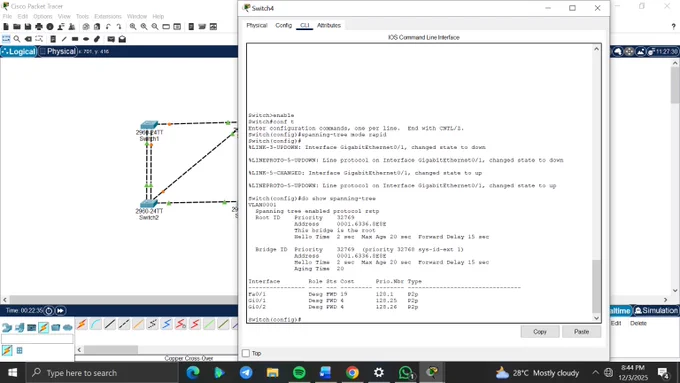The image size is (680, 383).
Task: Select the Copper Cross-Over dashed cable
Action: pos(124,324)
